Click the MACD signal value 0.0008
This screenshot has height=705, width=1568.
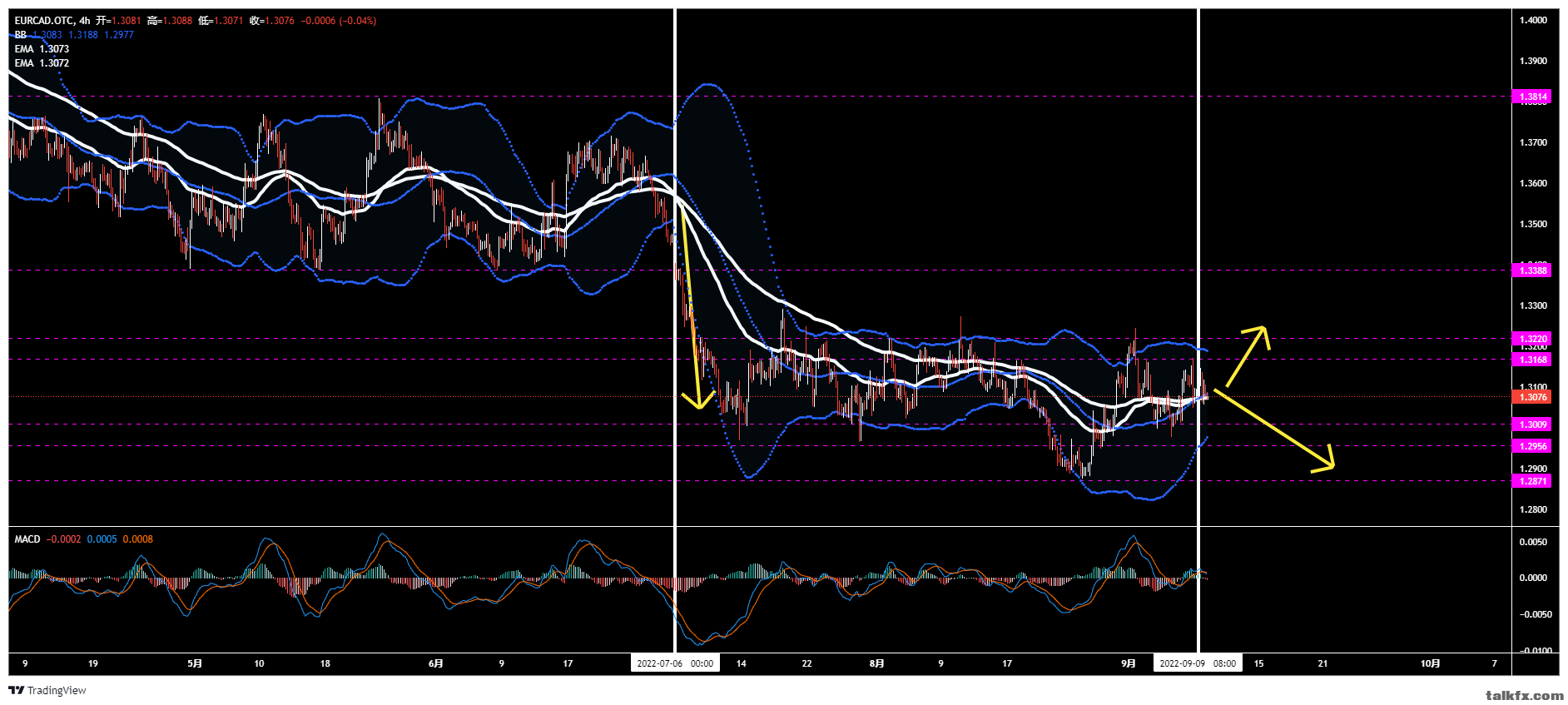[138, 539]
